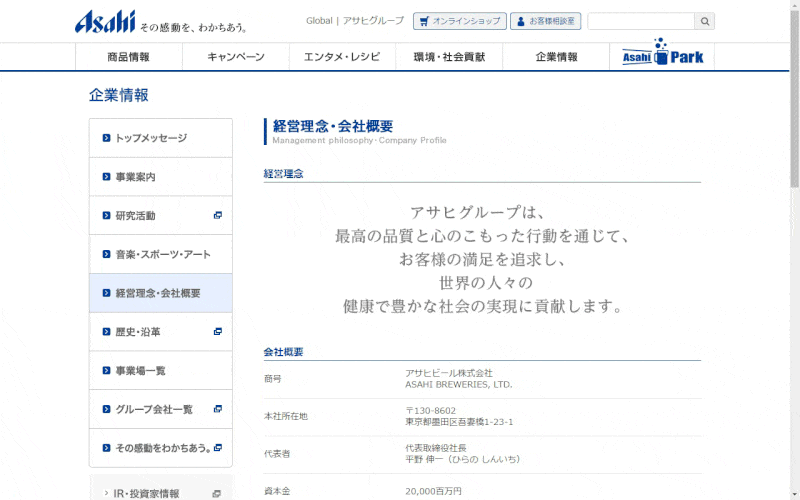The image size is (800, 500).
Task: Click the chevron beside IR・投資家情報
Action: coord(106,493)
